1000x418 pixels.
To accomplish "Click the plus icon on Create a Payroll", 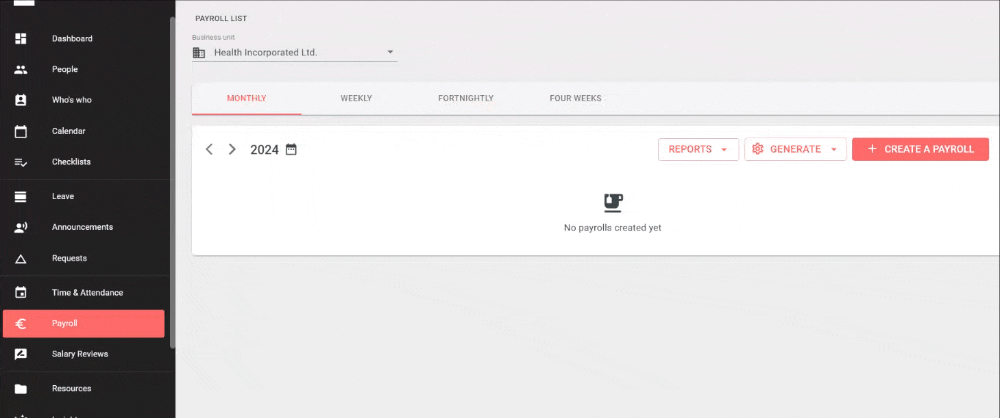I will [872, 149].
